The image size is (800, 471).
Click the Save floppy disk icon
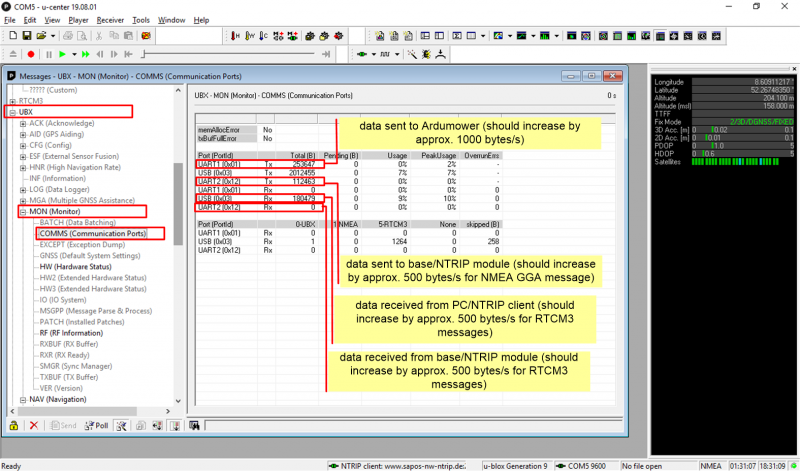coord(27,36)
